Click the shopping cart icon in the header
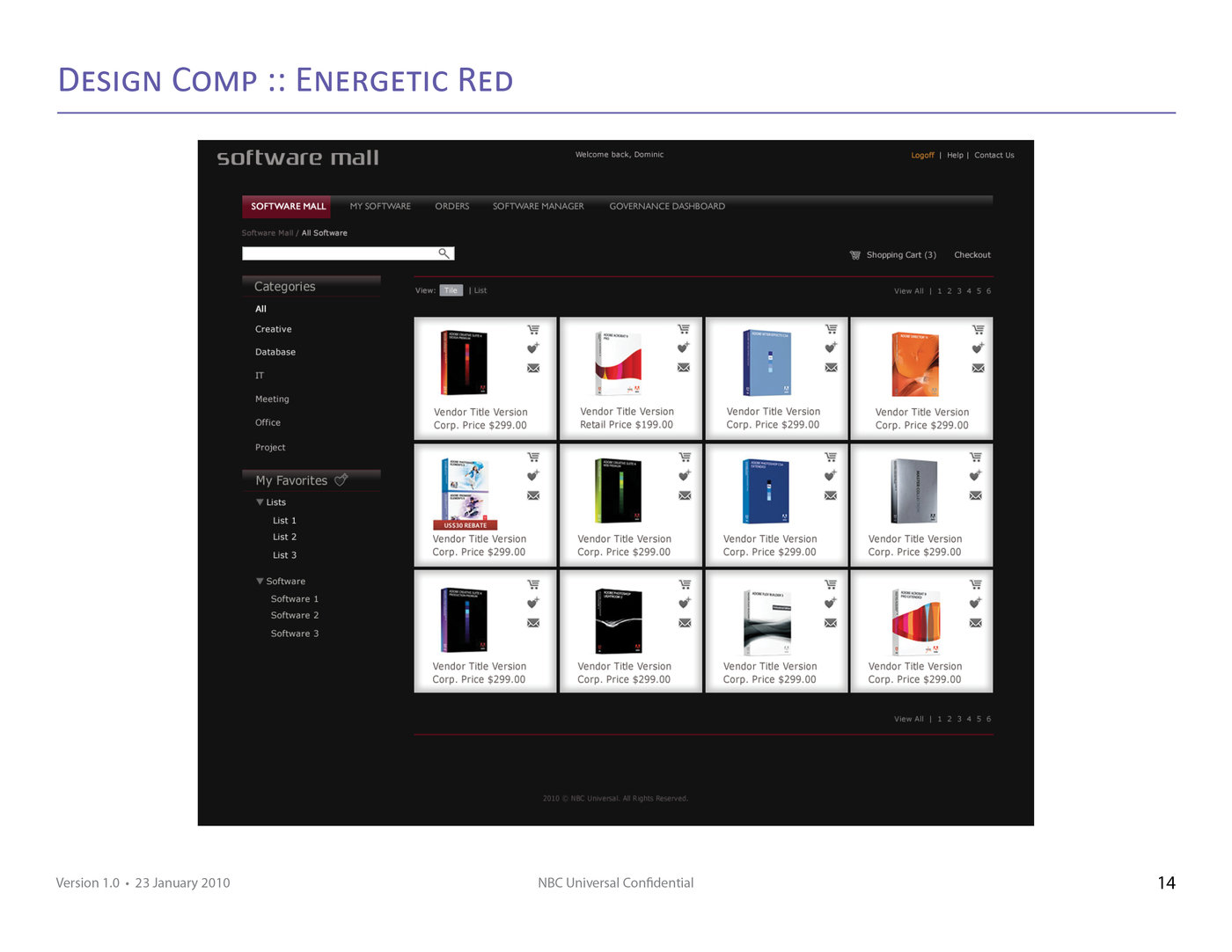 [854, 254]
